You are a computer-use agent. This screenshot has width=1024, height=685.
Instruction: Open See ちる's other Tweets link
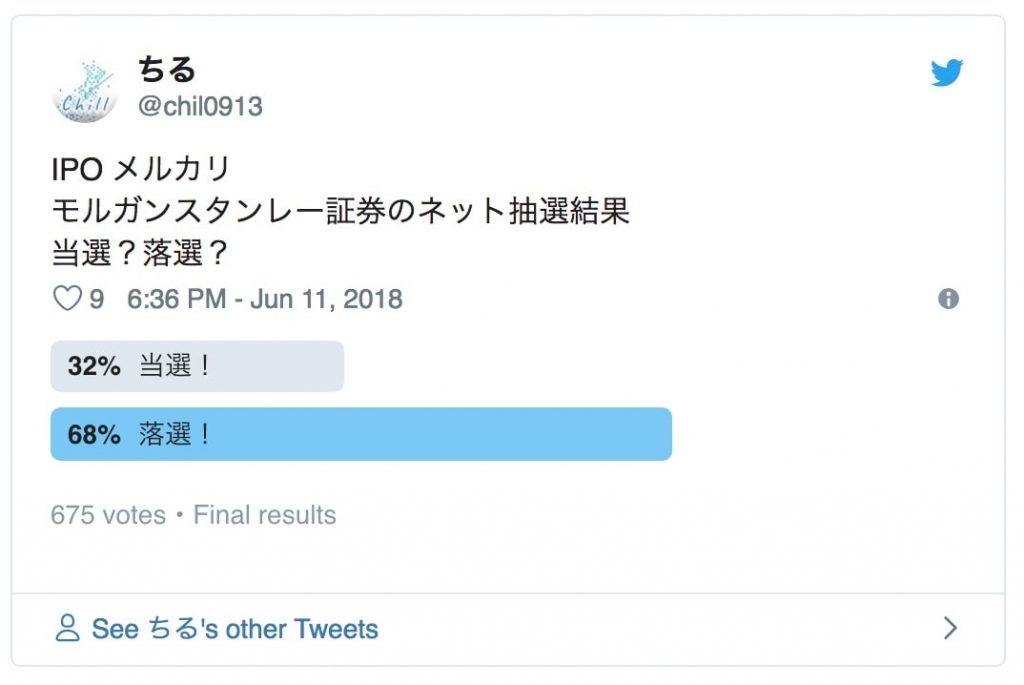point(235,629)
